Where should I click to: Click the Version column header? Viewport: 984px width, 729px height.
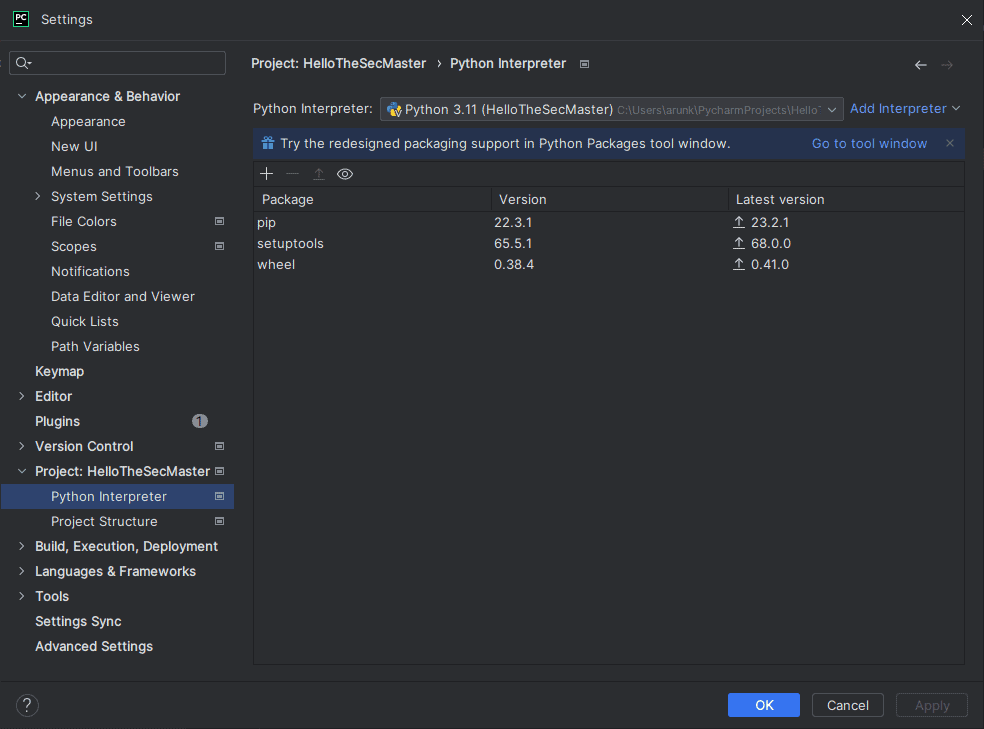[610, 200]
